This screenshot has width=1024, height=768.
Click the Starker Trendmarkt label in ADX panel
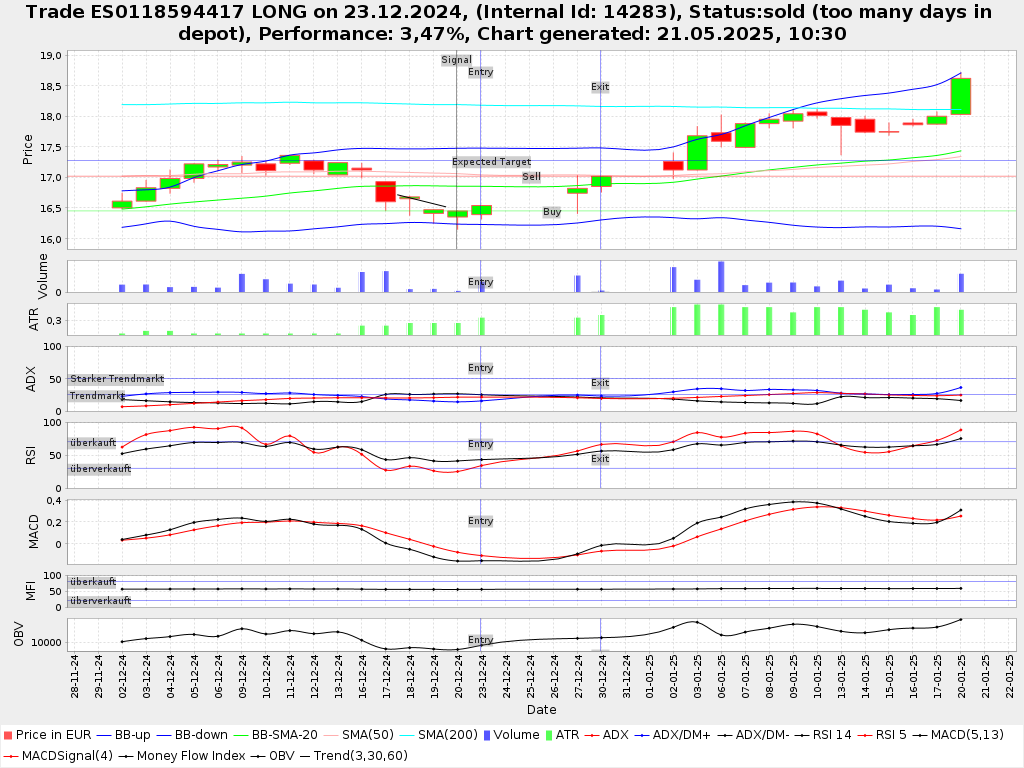[x=117, y=380]
